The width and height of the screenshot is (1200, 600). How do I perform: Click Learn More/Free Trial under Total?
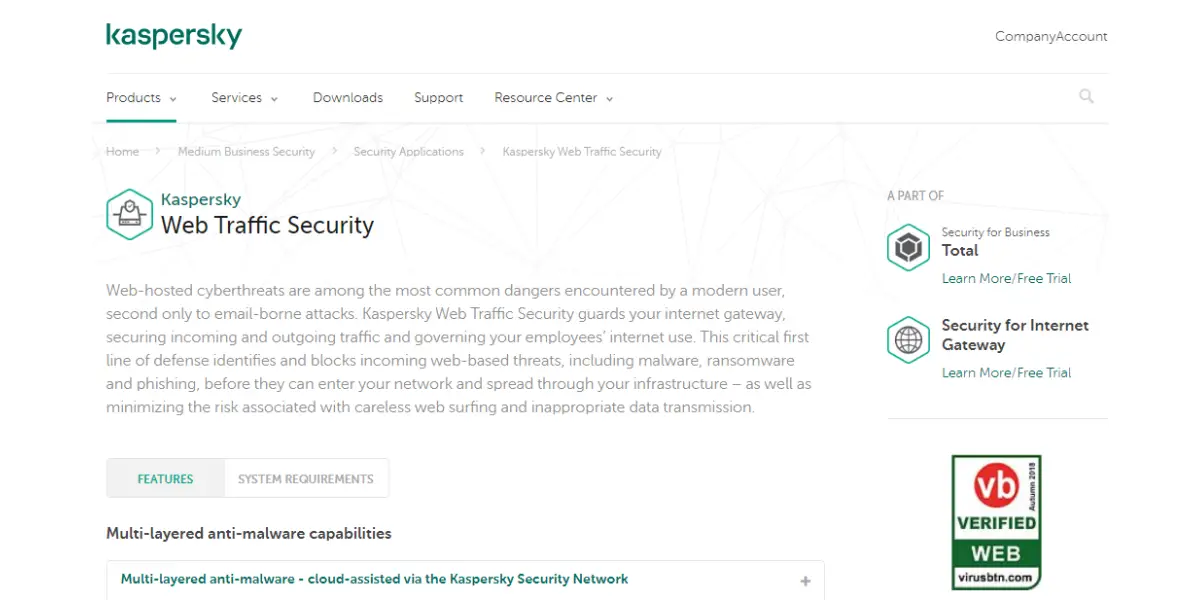(1006, 279)
